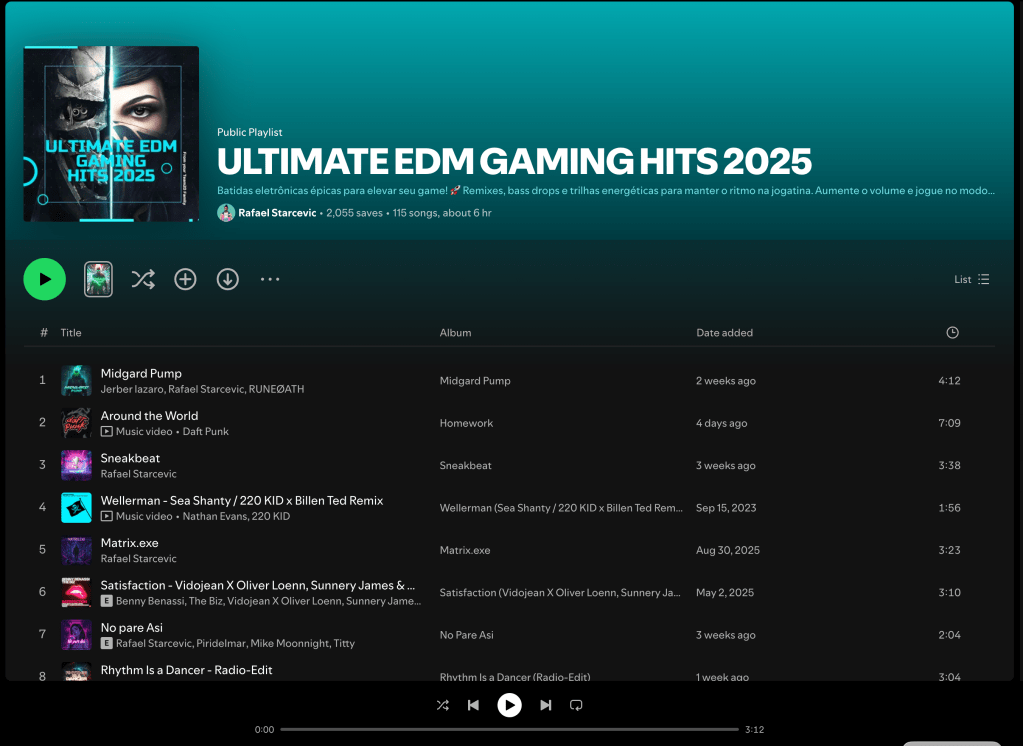
Task: Seek in the playback progress bar
Action: [510, 729]
